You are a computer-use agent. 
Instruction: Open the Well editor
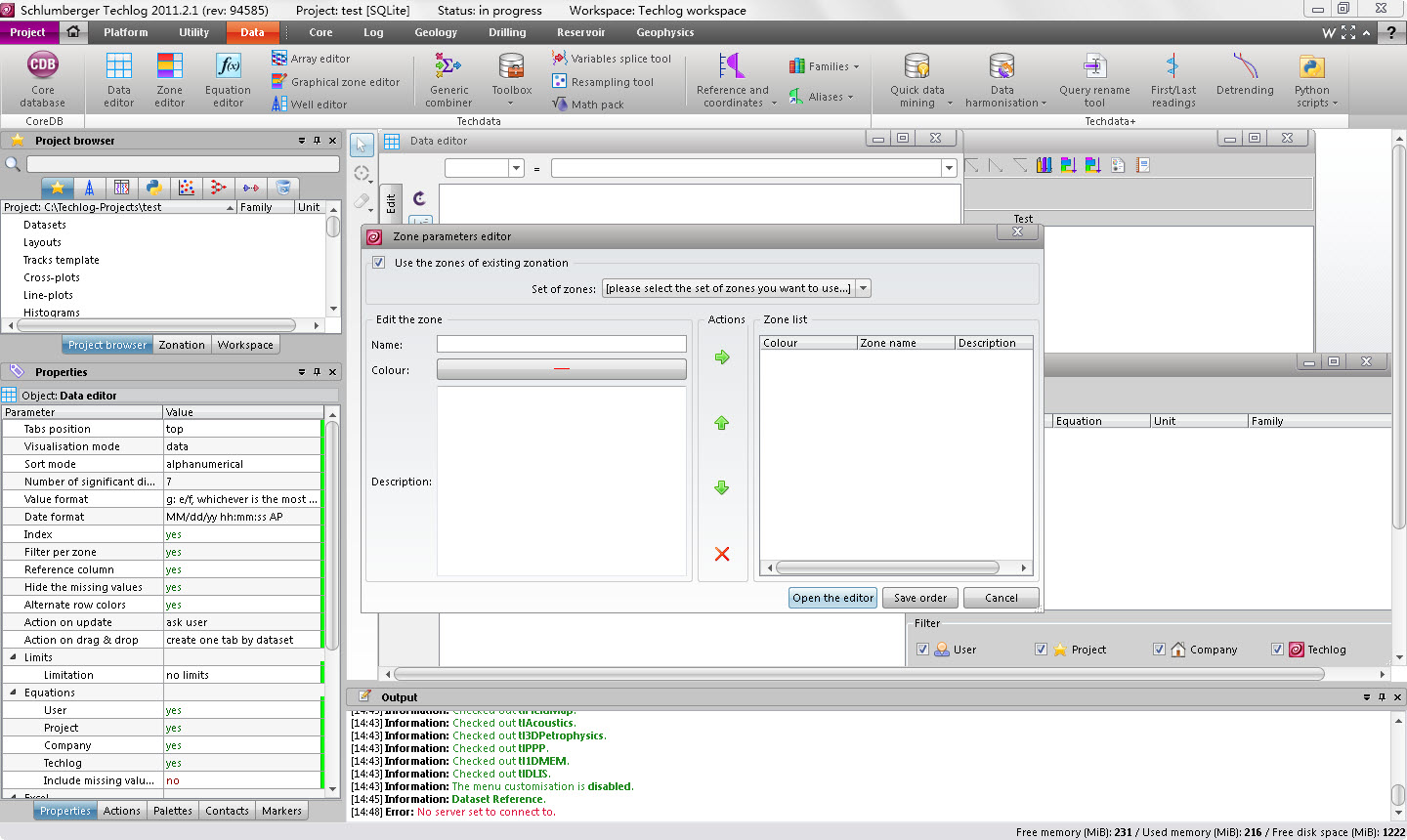[309, 105]
